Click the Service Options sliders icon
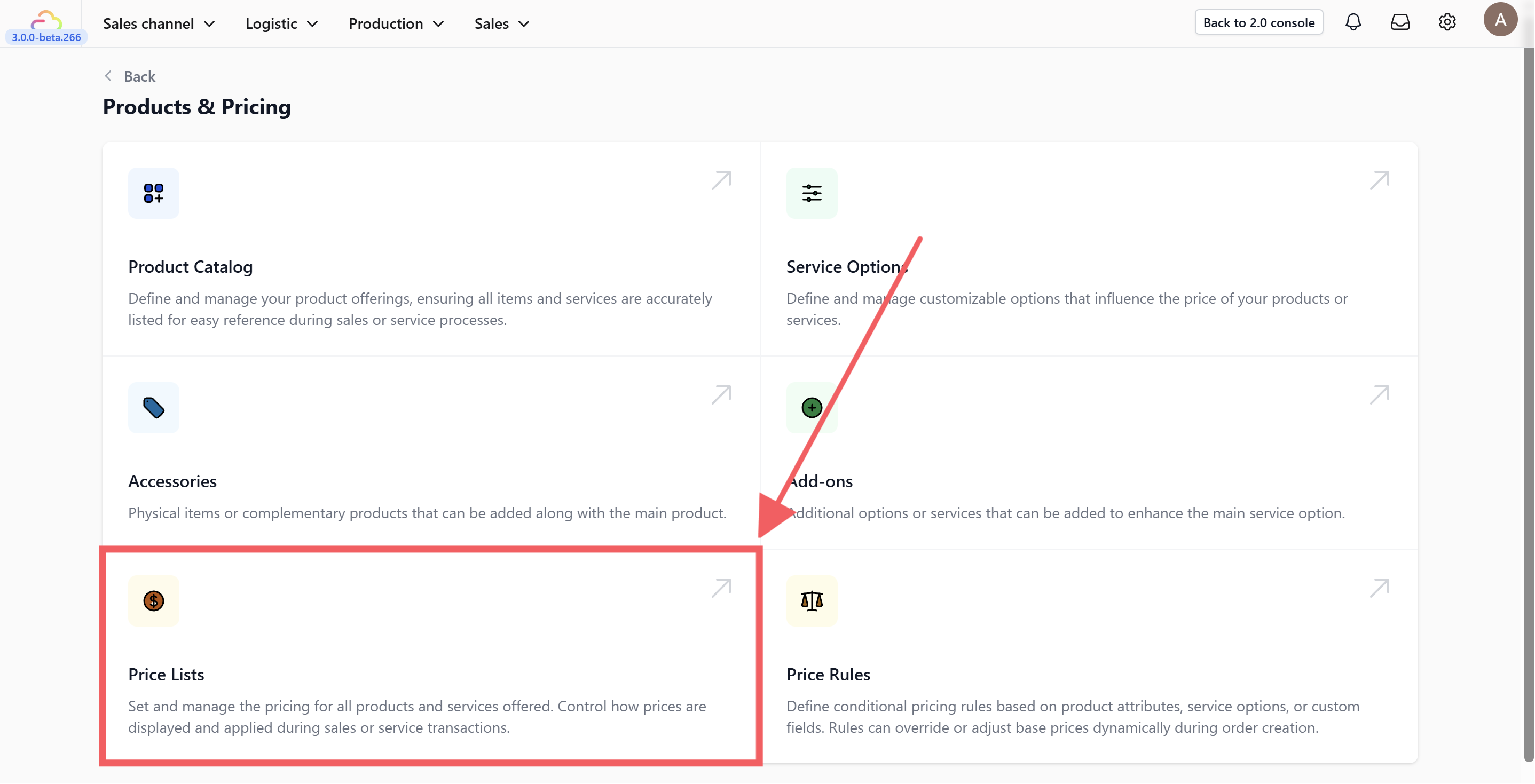Screen dimensions: 1535x784 812,193
